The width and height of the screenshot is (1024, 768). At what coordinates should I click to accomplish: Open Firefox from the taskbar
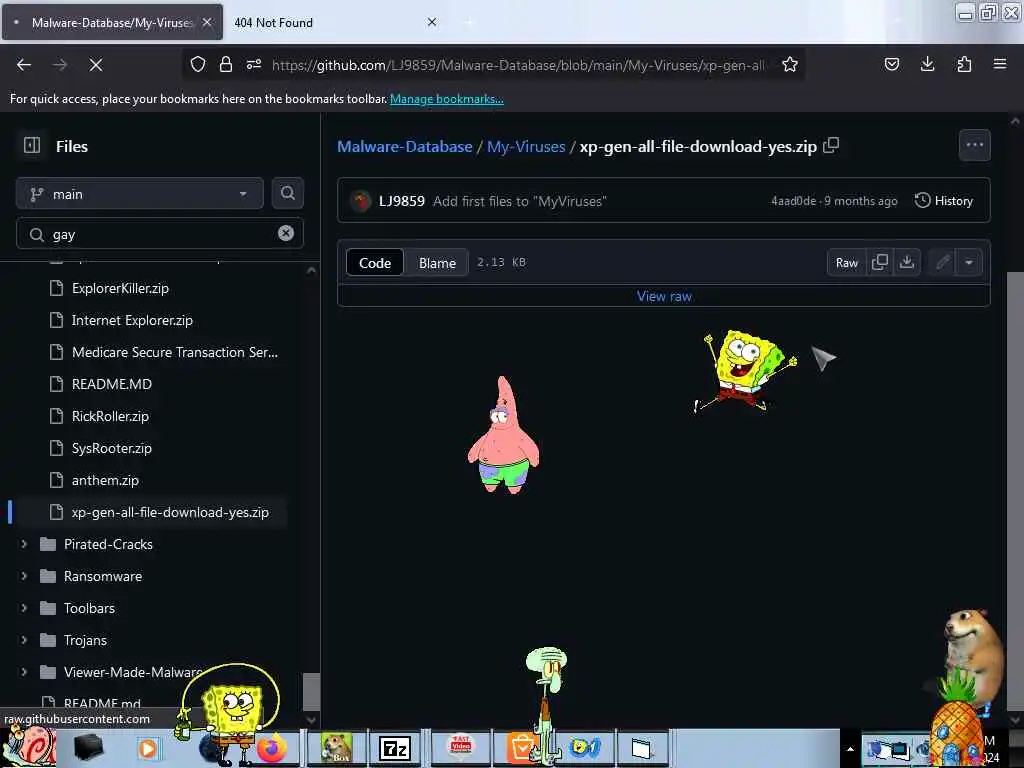(x=272, y=748)
